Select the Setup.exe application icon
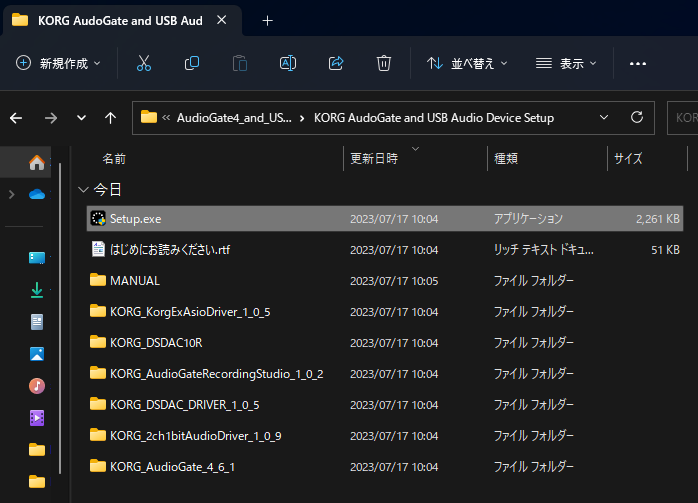The image size is (698, 503). (x=98, y=219)
